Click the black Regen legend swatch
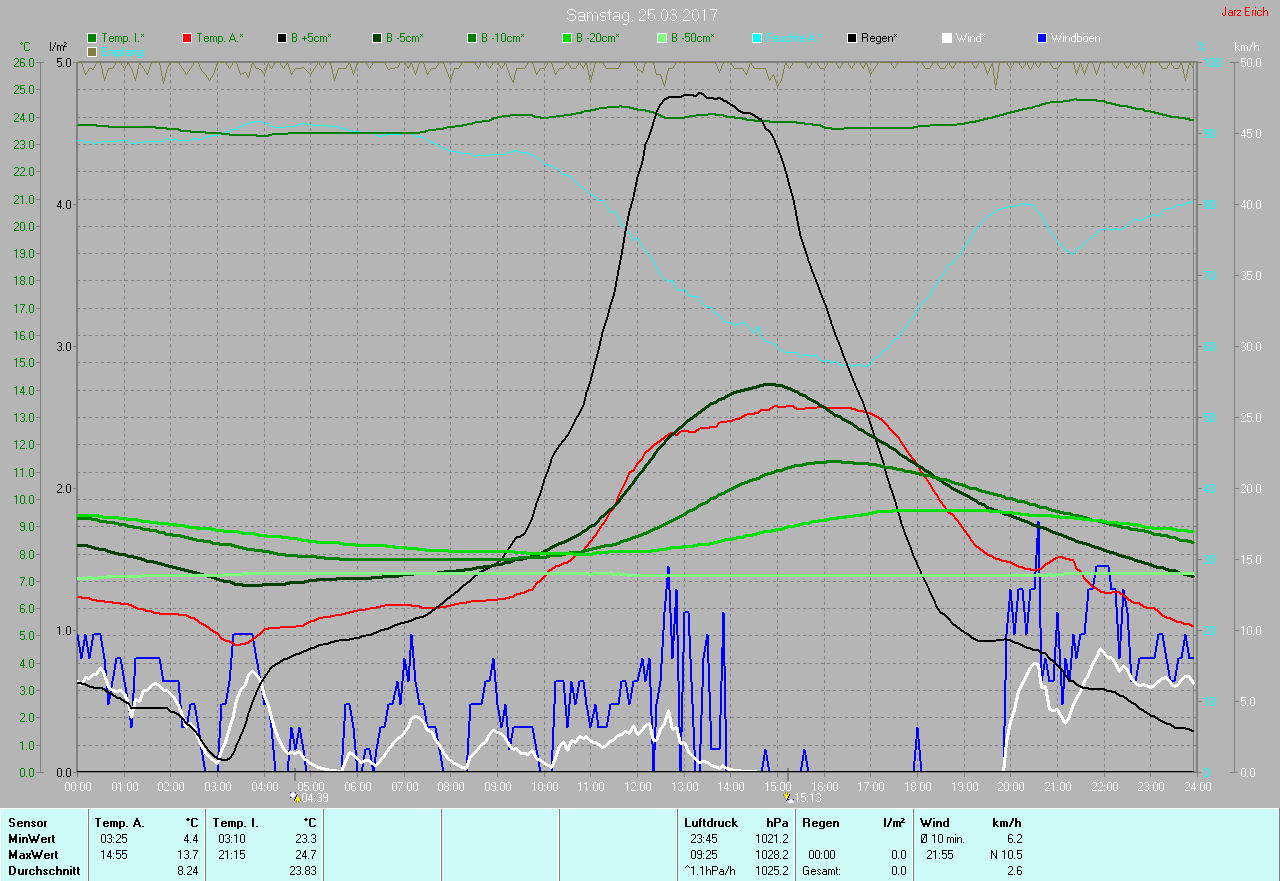Screen dimensions: 1280x881 tap(852, 38)
